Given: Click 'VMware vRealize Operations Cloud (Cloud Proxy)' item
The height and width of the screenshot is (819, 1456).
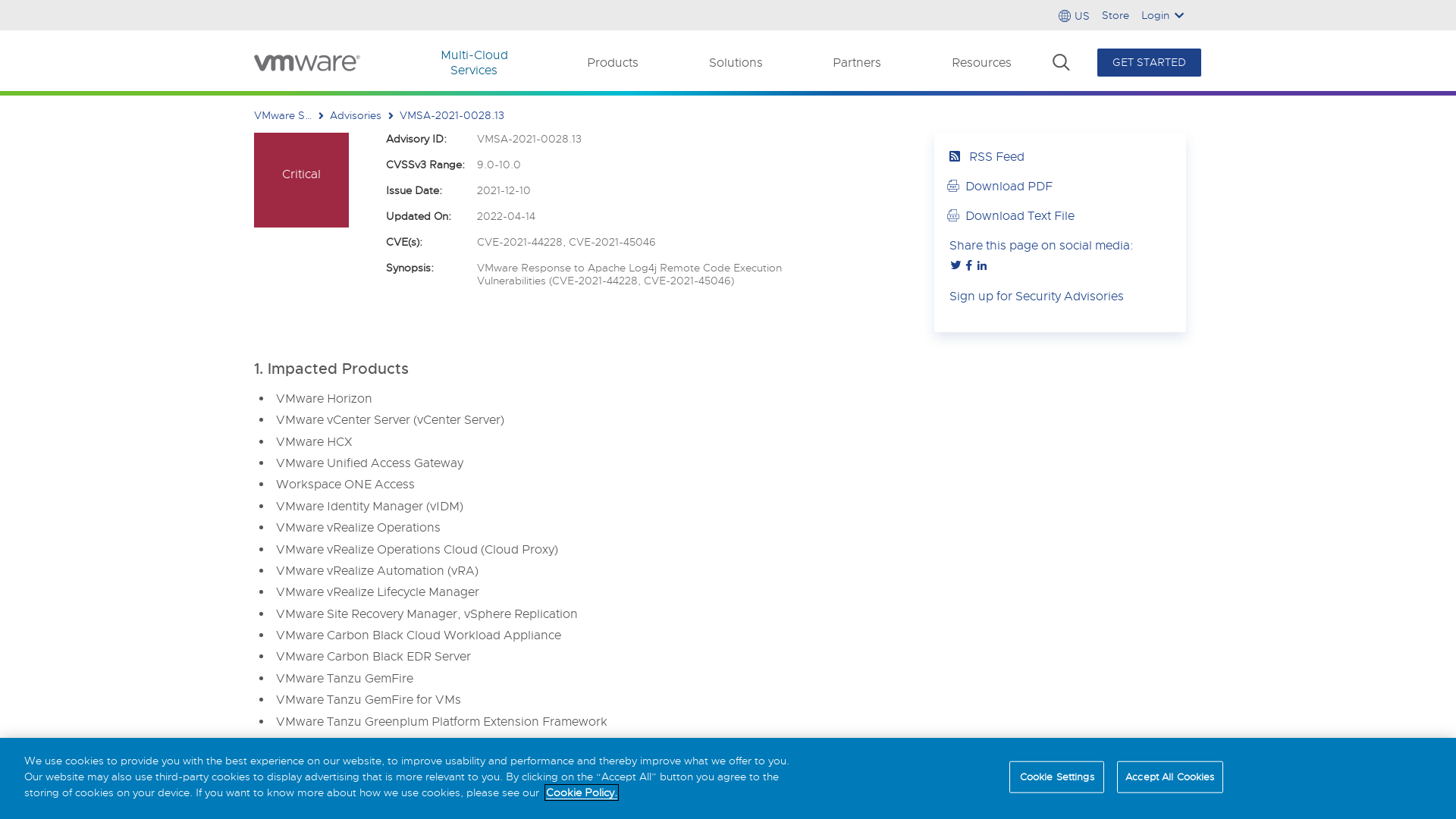Looking at the screenshot, I should coord(417,549).
